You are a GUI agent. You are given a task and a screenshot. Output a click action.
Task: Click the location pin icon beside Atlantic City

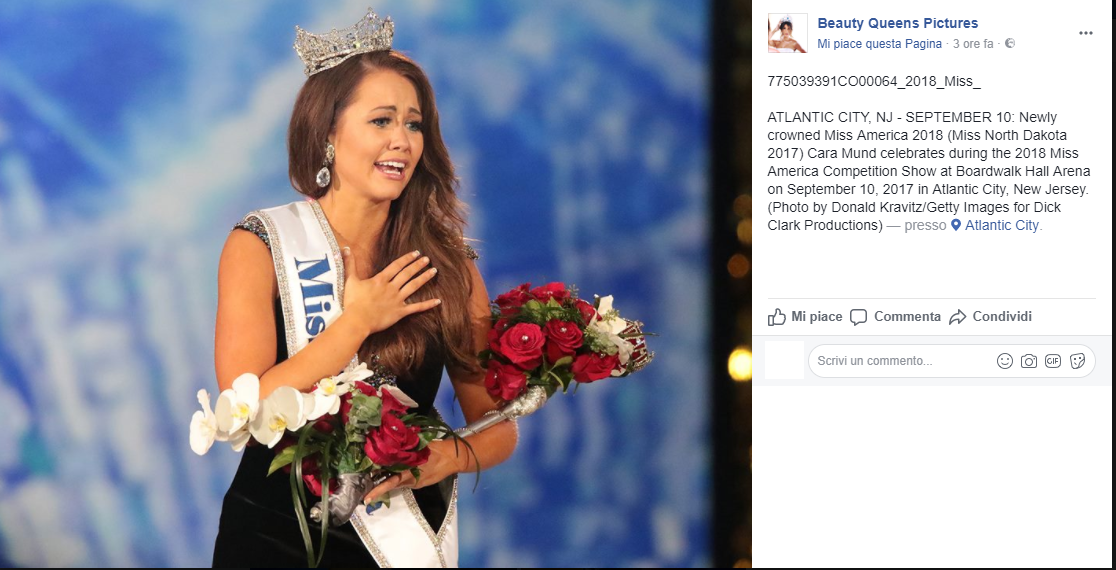956,226
